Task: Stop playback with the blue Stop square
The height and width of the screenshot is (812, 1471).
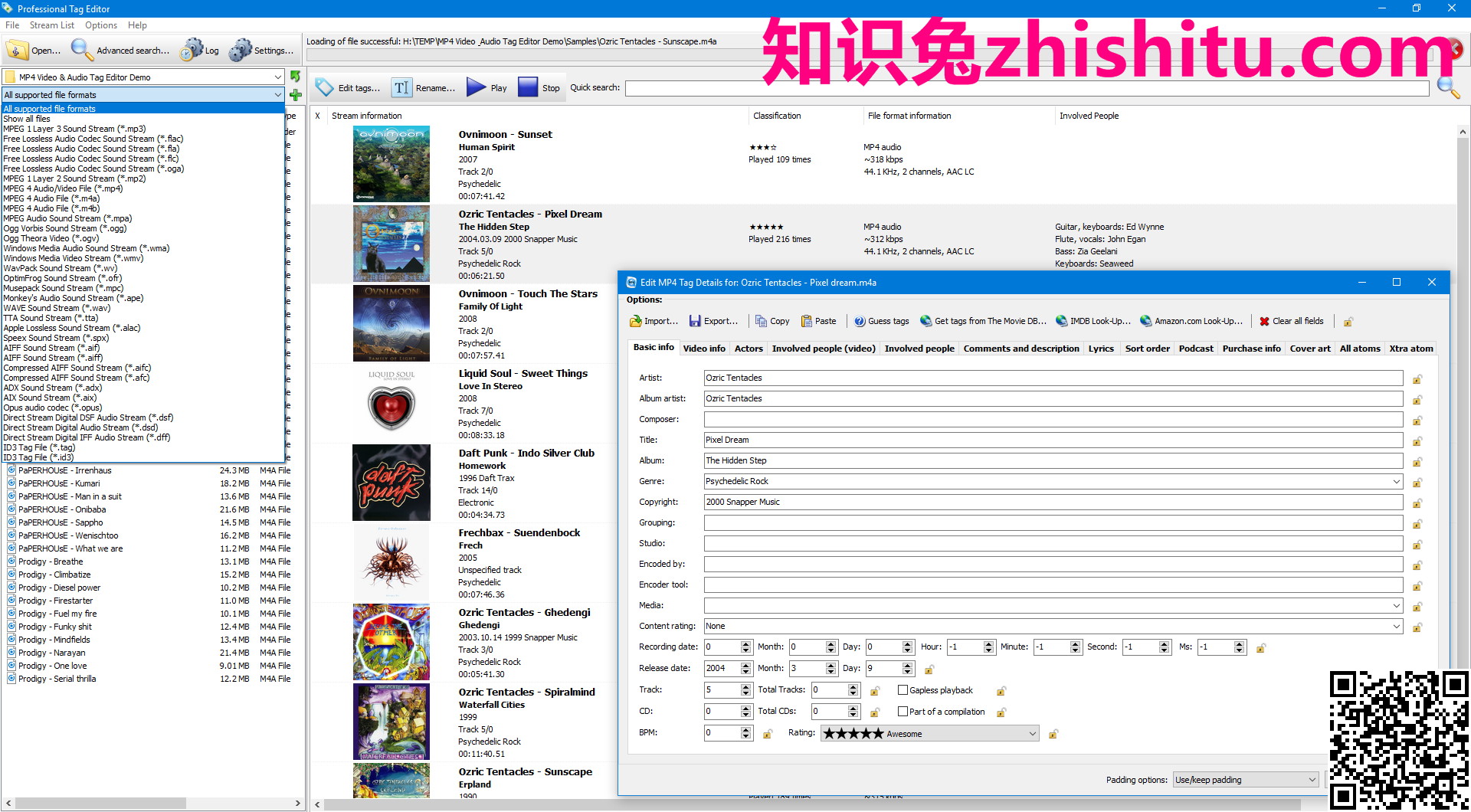Action: click(x=528, y=87)
